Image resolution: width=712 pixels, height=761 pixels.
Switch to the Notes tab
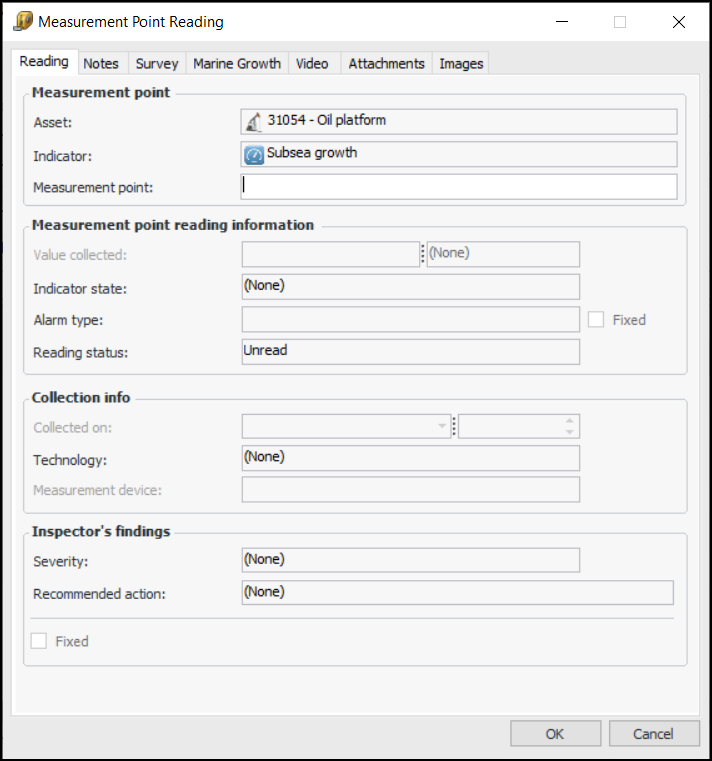(101, 64)
